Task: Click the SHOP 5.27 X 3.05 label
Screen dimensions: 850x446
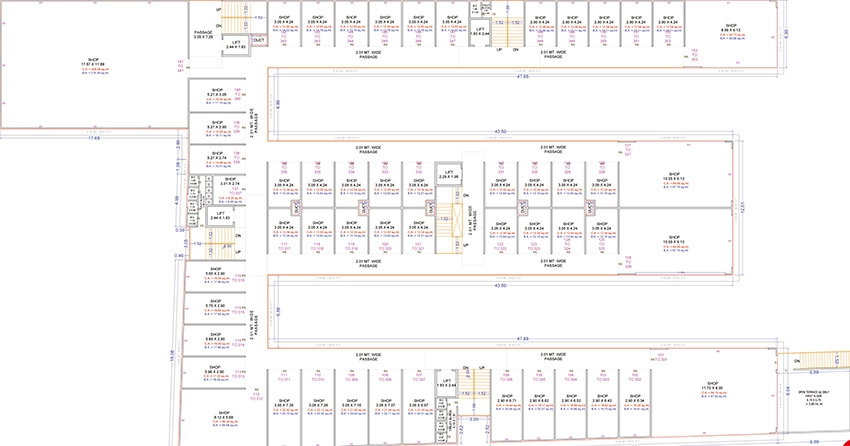Action: [217, 92]
